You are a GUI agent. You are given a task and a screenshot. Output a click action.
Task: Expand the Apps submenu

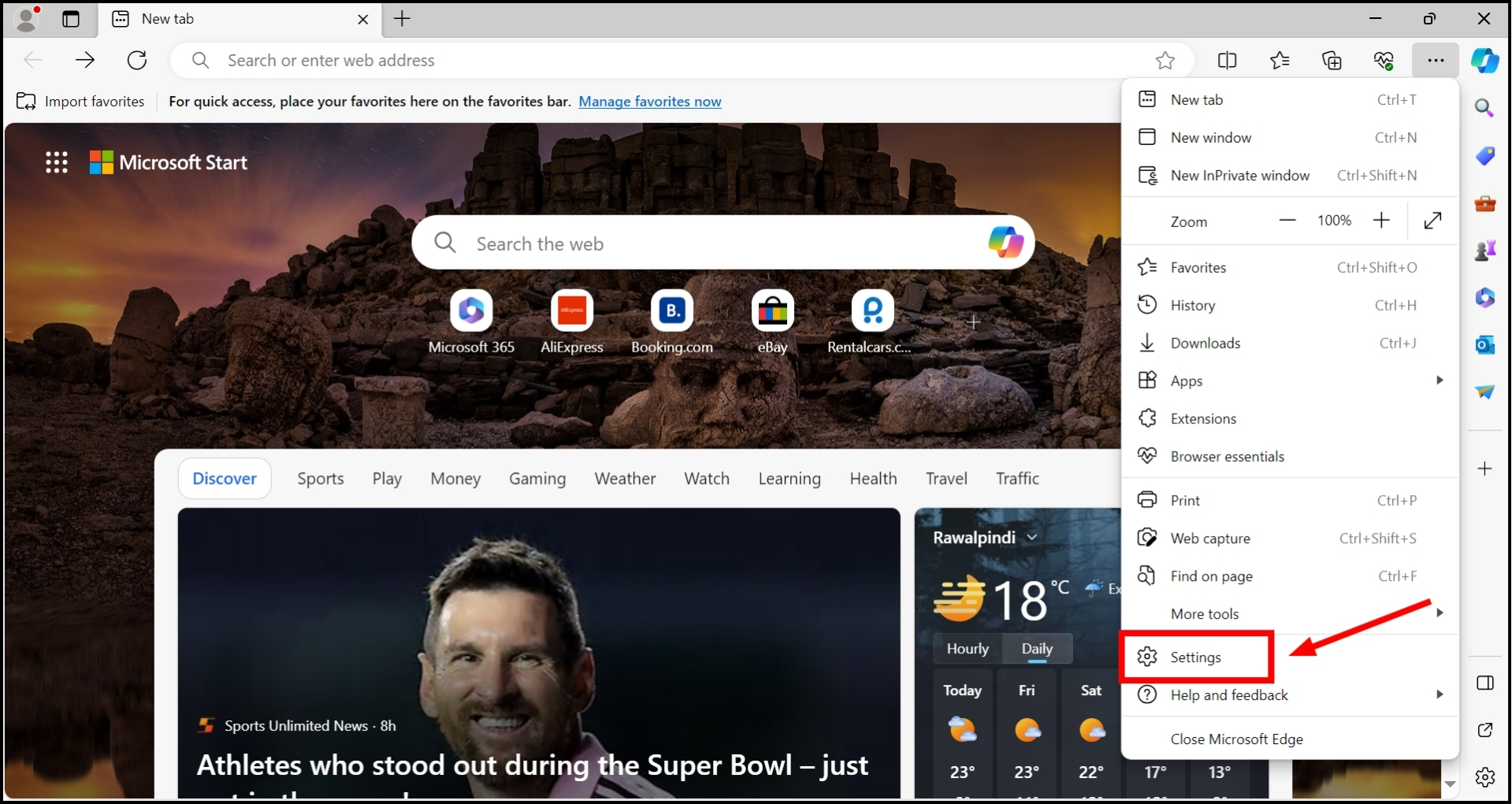click(x=1290, y=380)
